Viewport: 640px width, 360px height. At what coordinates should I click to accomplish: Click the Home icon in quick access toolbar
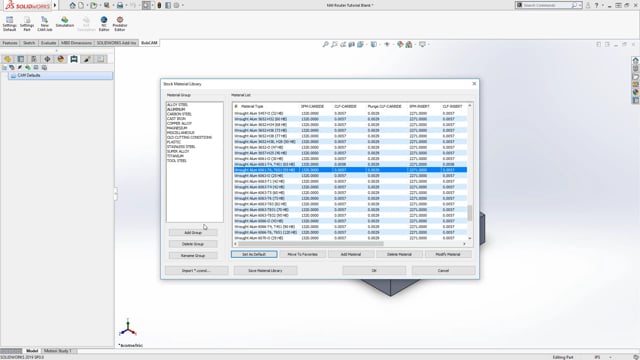(x=72, y=5)
